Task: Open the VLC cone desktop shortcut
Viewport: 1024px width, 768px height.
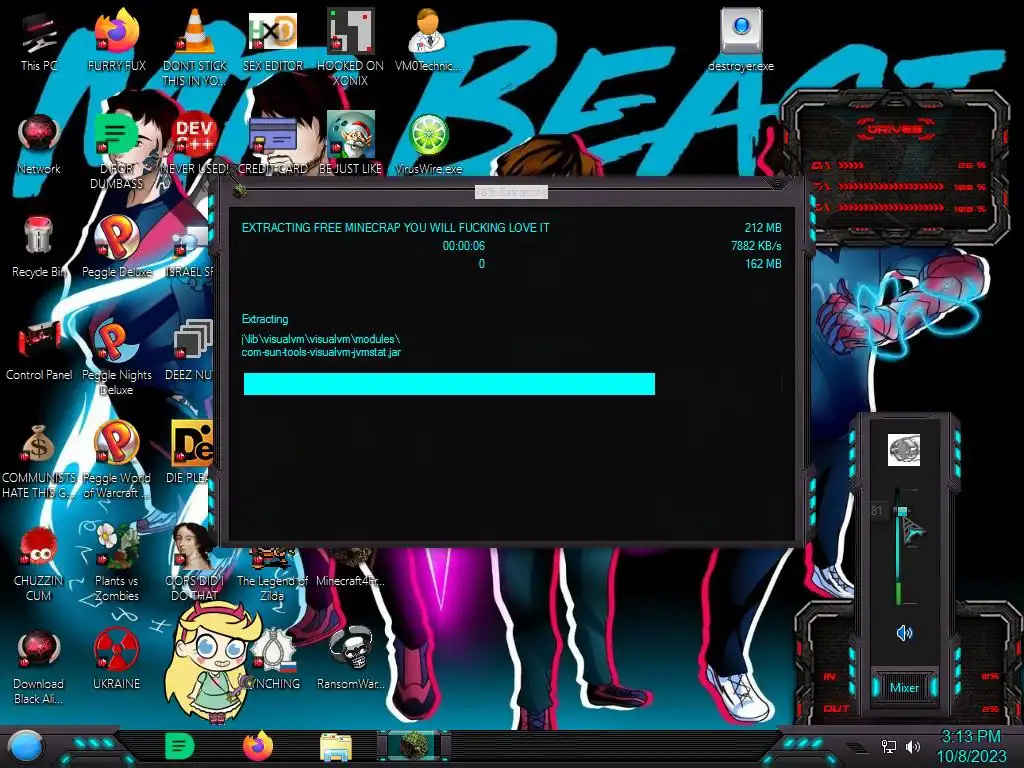Action: click(x=195, y=46)
